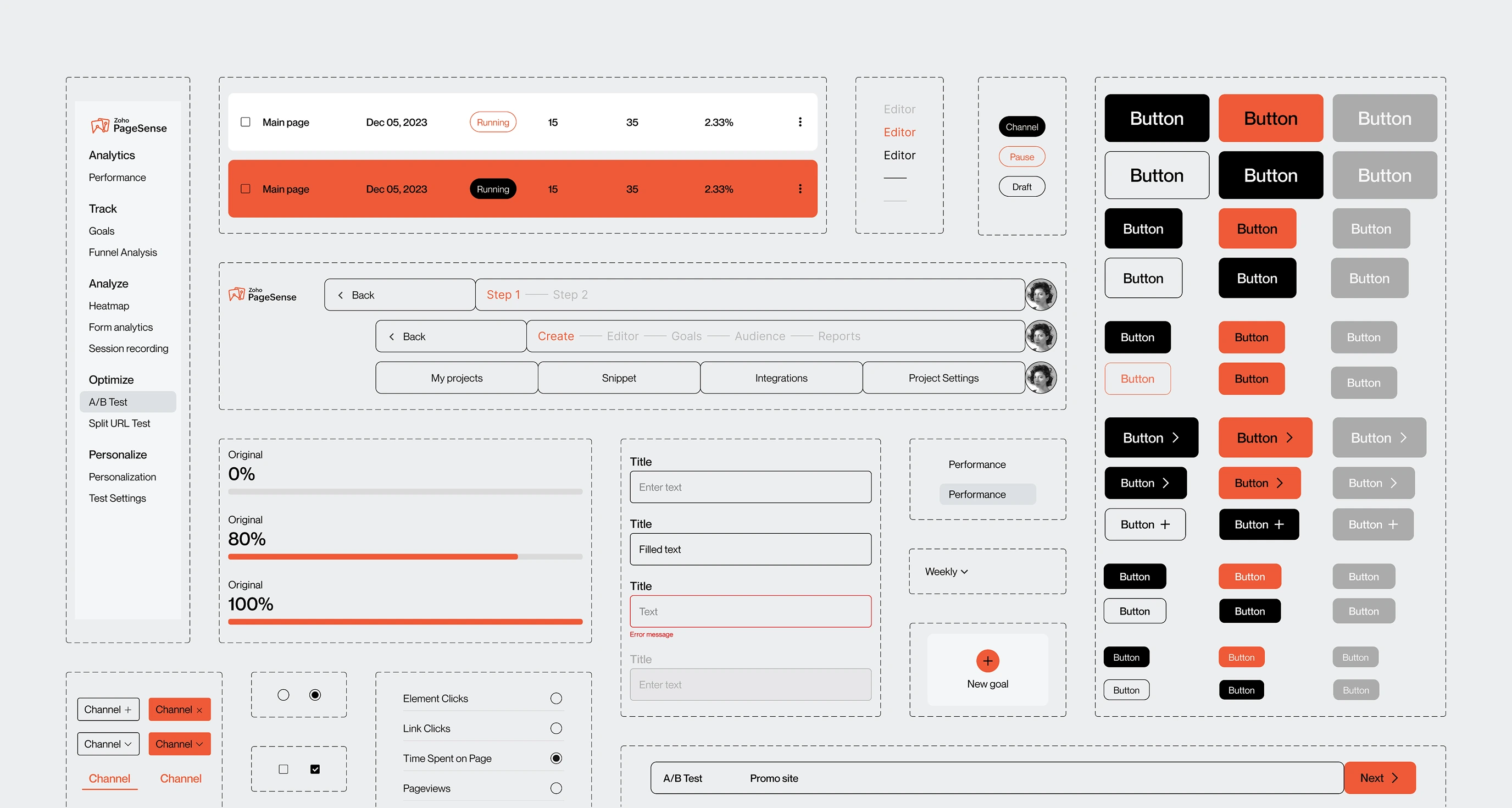Click Audience step in stepper
This screenshot has height=808, width=1512.
(x=759, y=336)
